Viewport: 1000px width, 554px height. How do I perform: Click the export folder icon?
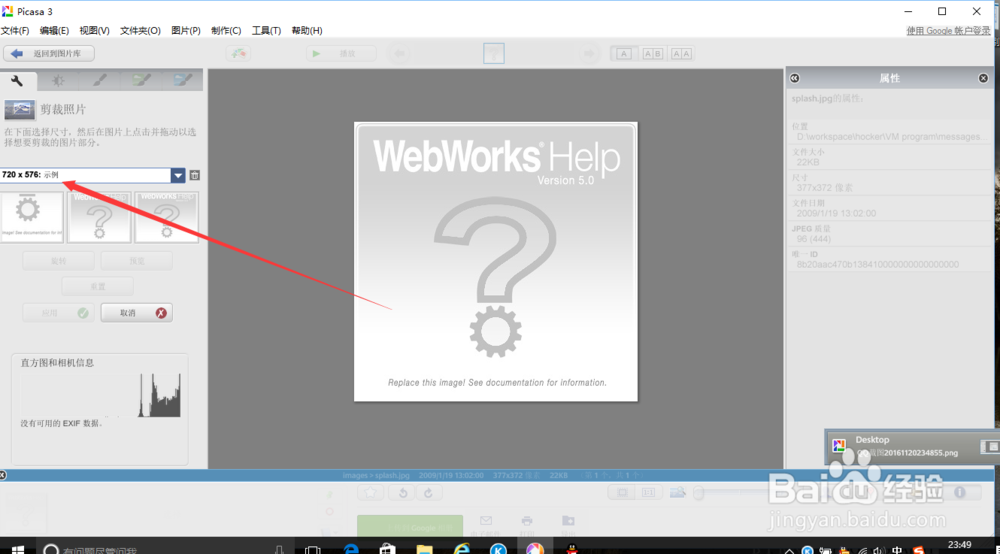pos(568,521)
